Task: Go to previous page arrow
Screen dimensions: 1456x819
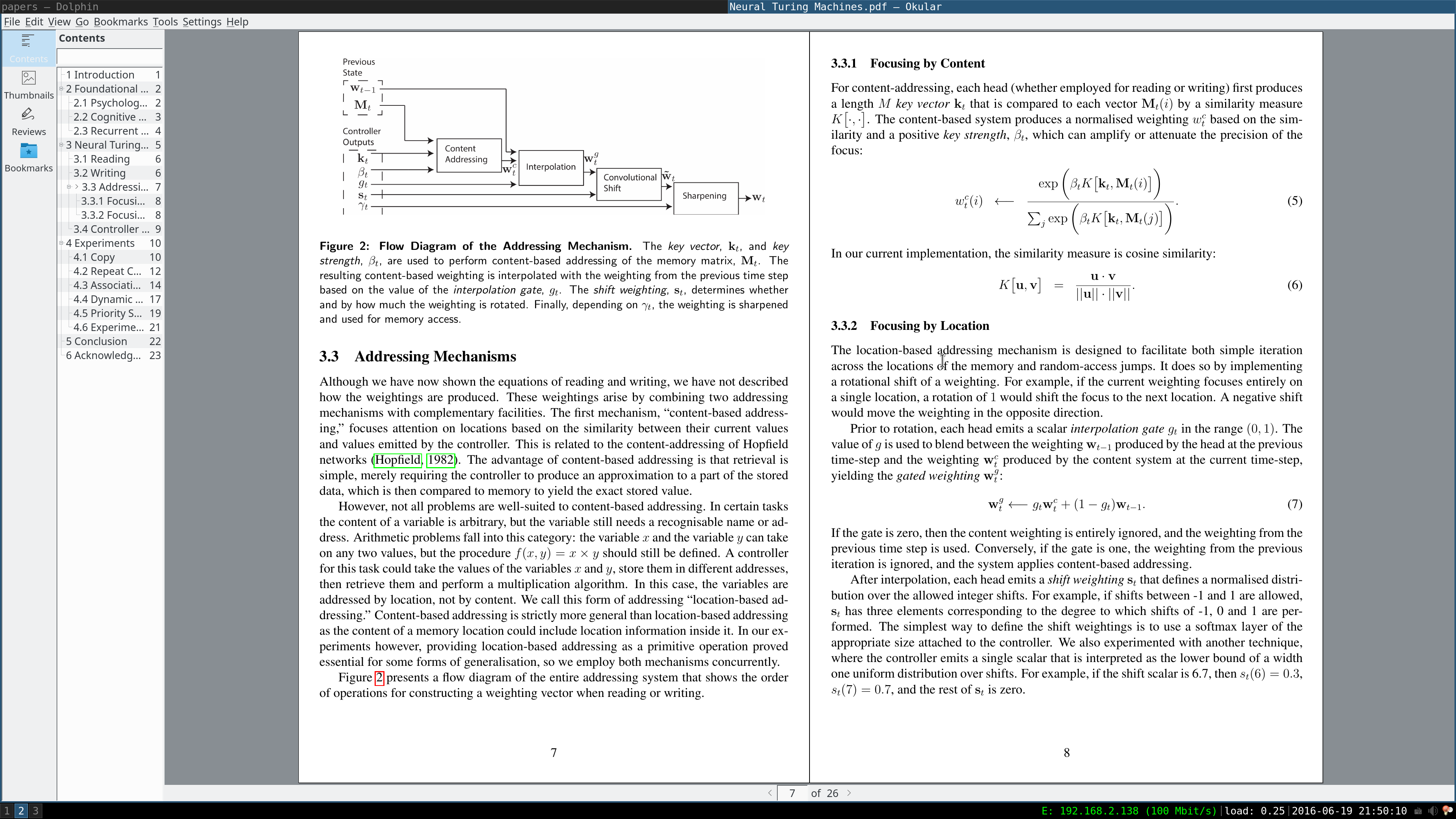Action: click(770, 793)
